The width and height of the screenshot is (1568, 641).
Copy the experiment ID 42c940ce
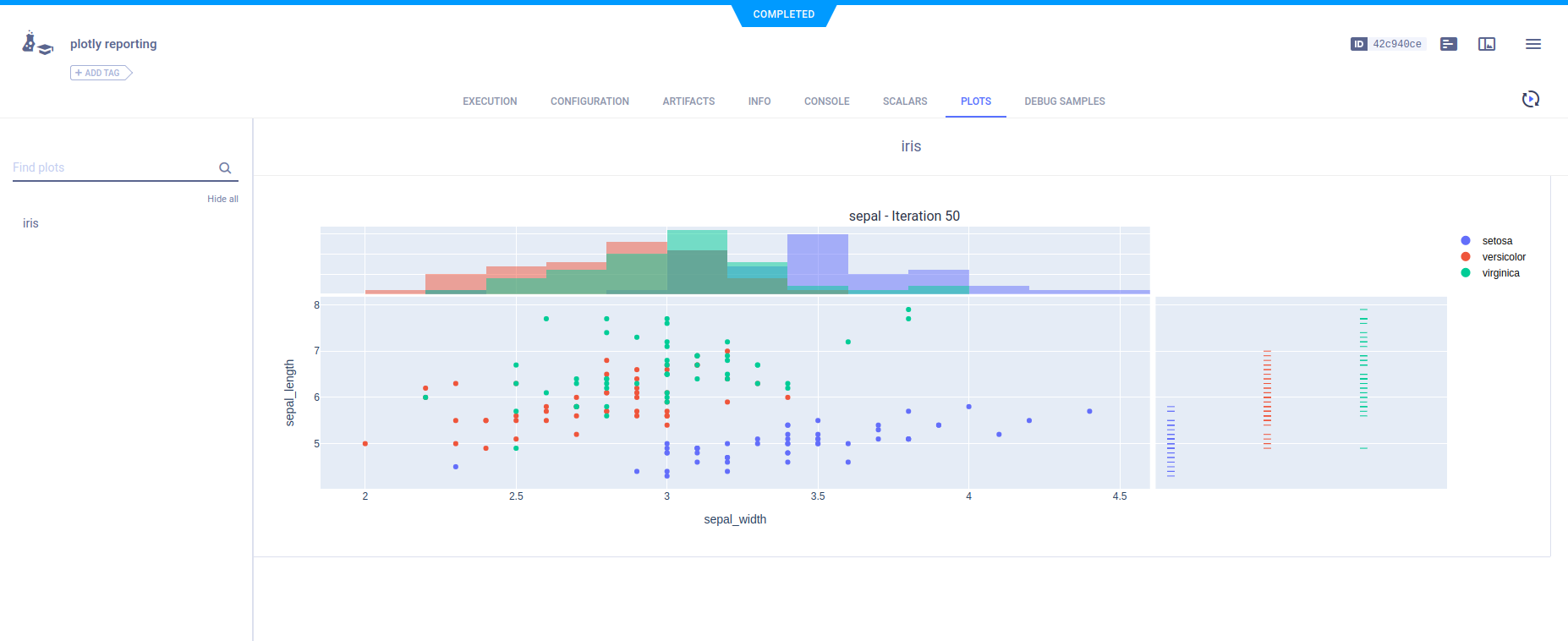1396,44
